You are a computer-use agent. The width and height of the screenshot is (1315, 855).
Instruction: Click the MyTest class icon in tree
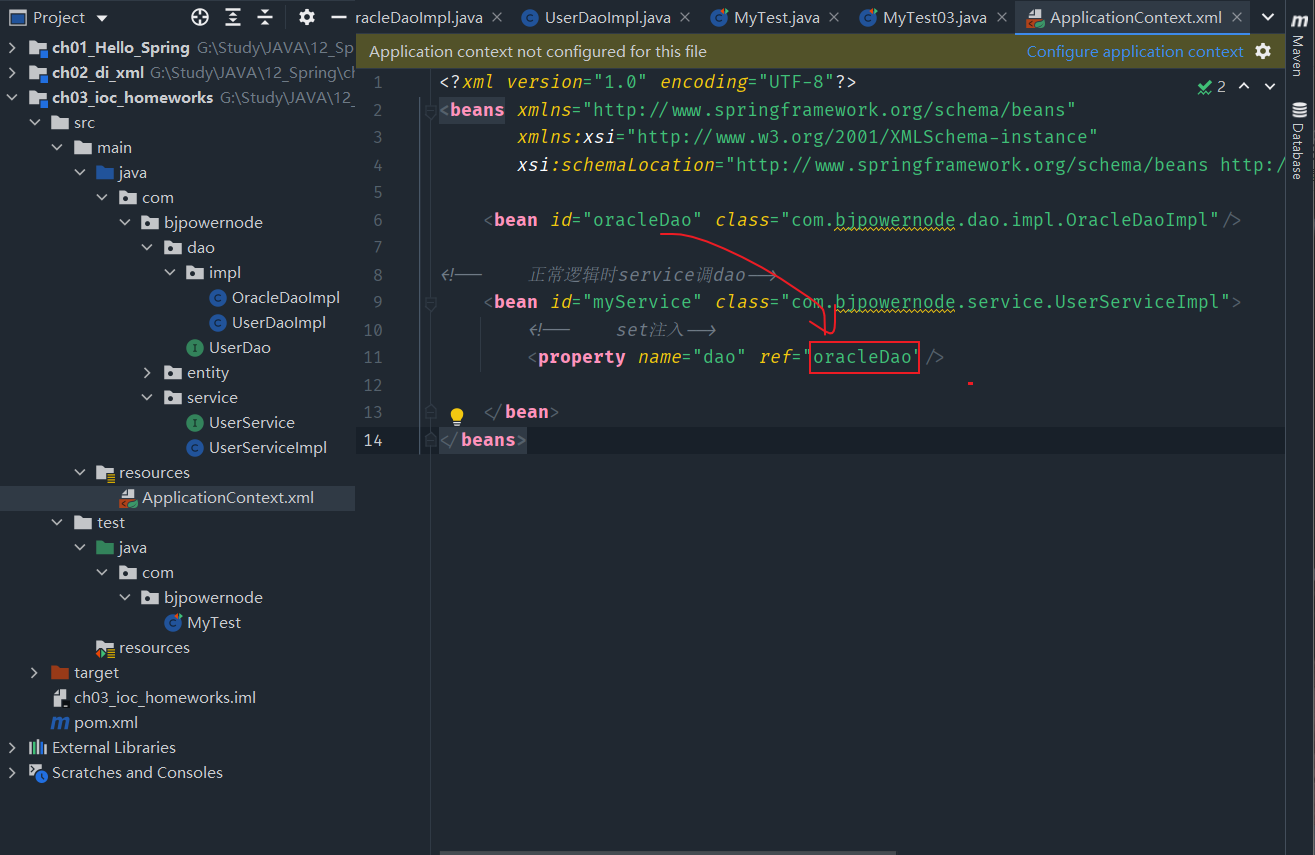click(x=173, y=622)
